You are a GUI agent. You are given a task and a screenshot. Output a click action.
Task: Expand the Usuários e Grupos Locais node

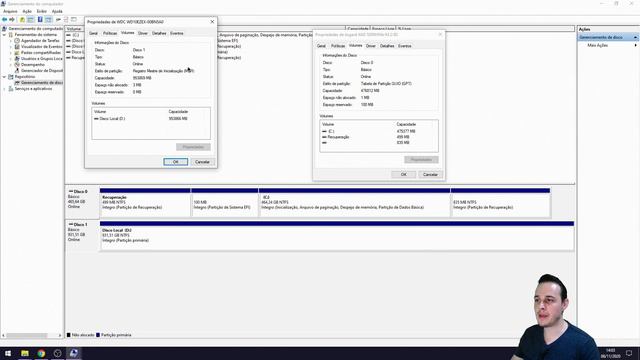11,59
